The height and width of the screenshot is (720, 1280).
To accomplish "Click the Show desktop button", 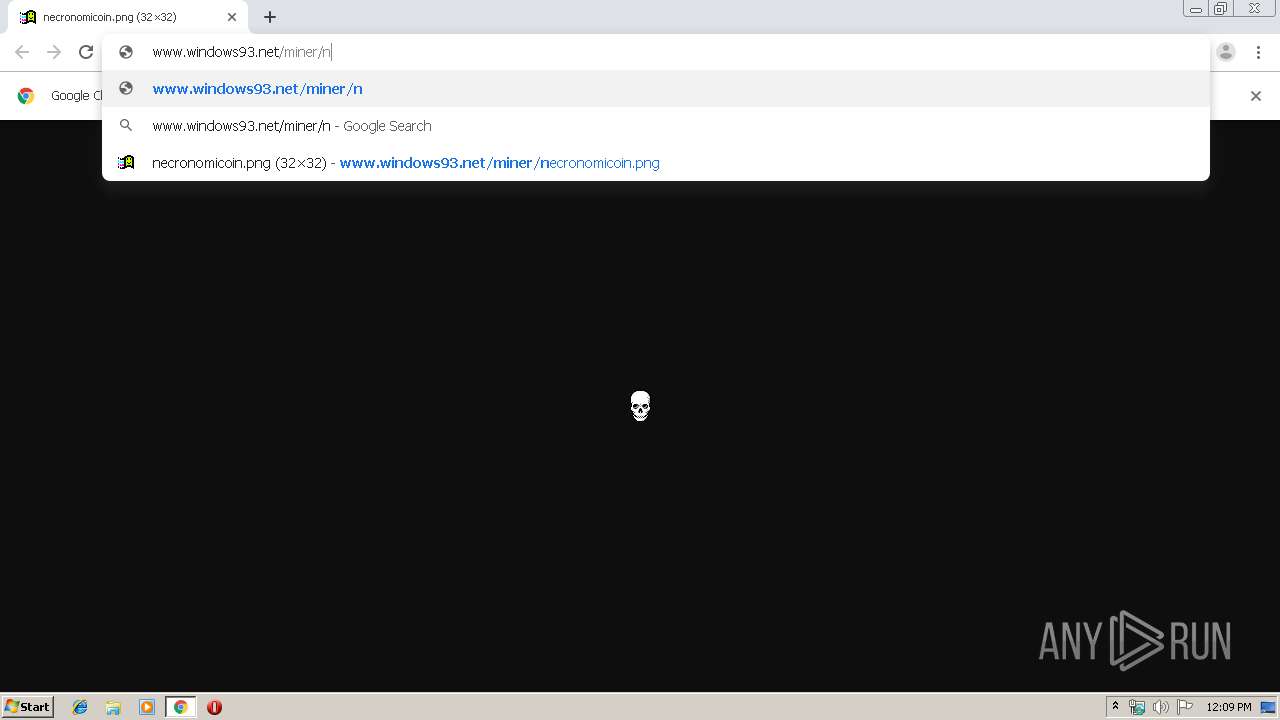I will click(1269, 707).
